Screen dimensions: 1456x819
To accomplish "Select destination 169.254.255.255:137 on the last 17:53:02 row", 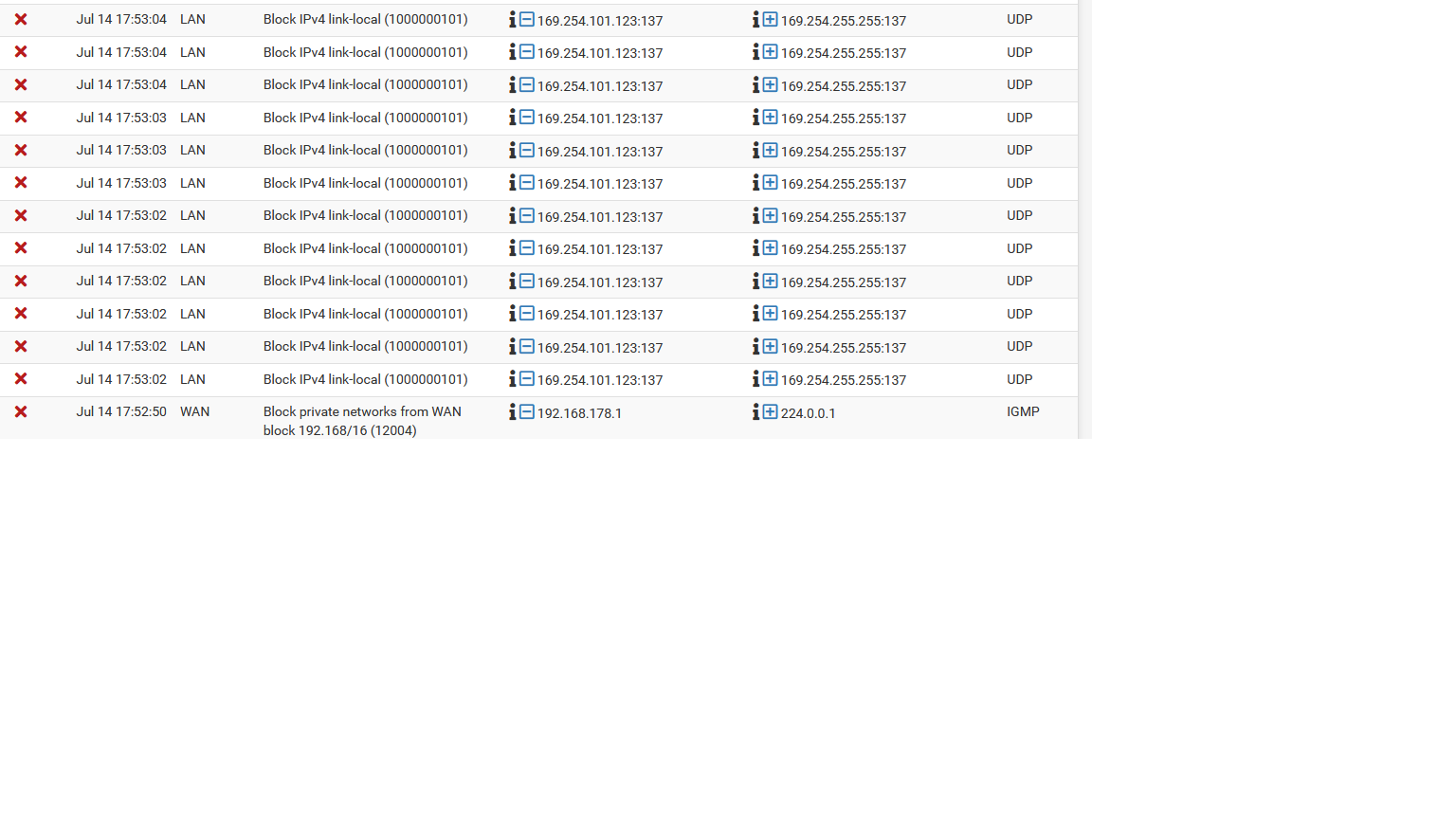I will click(x=844, y=380).
